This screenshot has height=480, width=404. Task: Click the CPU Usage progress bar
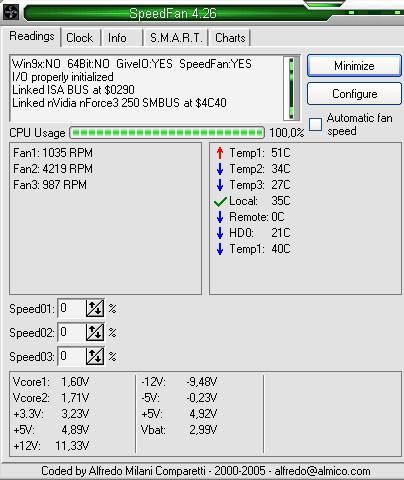(x=167, y=133)
